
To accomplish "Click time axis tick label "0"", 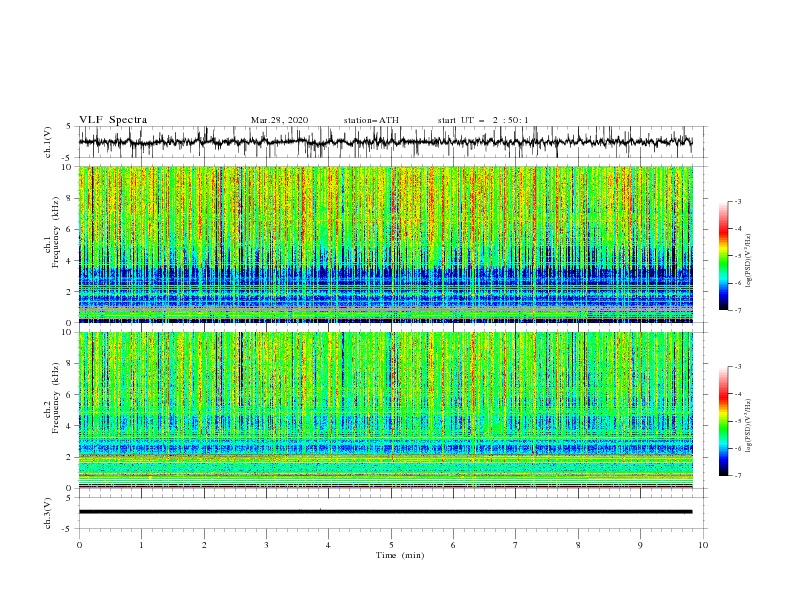I will [79, 545].
